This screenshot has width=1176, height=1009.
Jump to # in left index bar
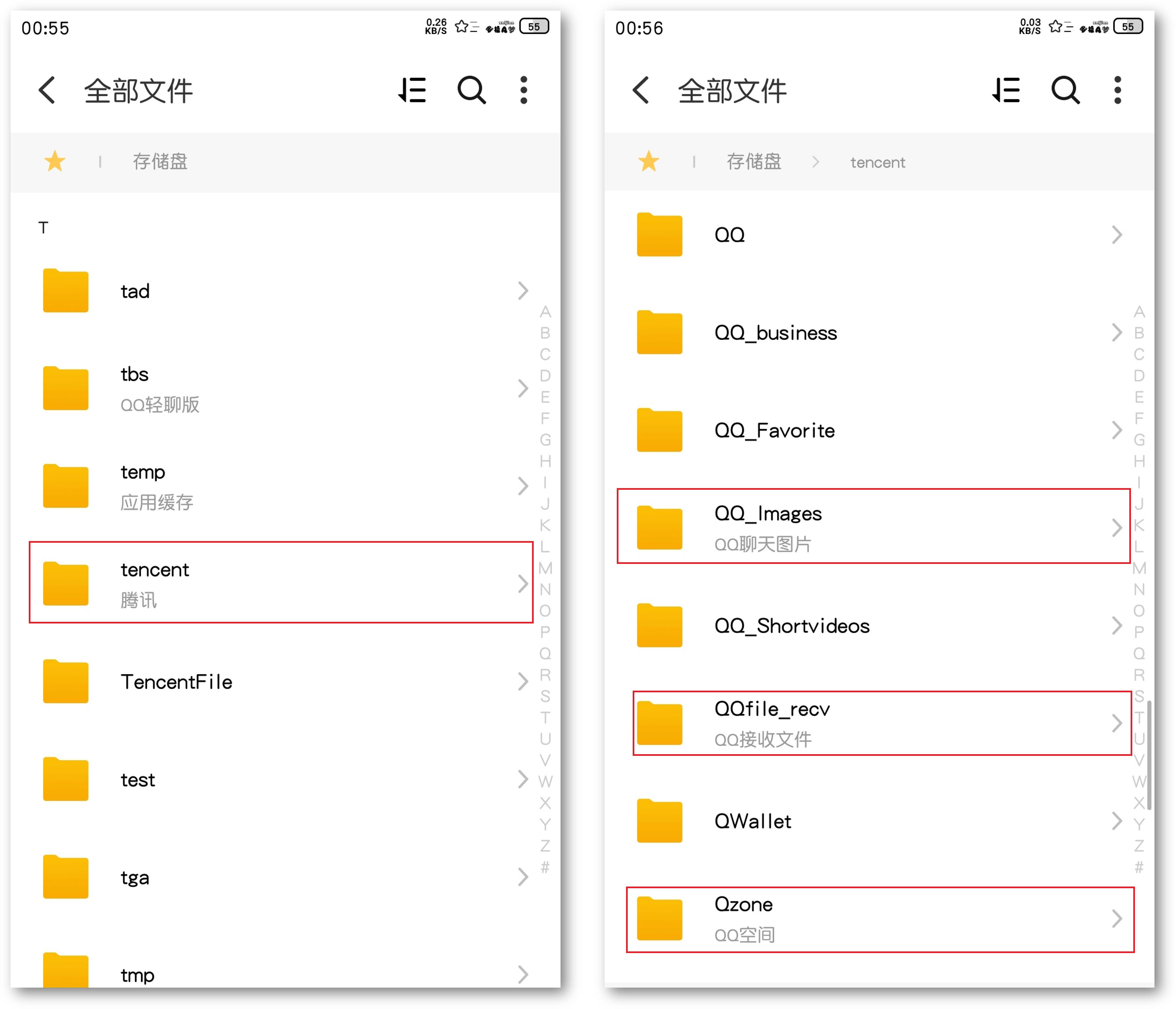coord(545,867)
